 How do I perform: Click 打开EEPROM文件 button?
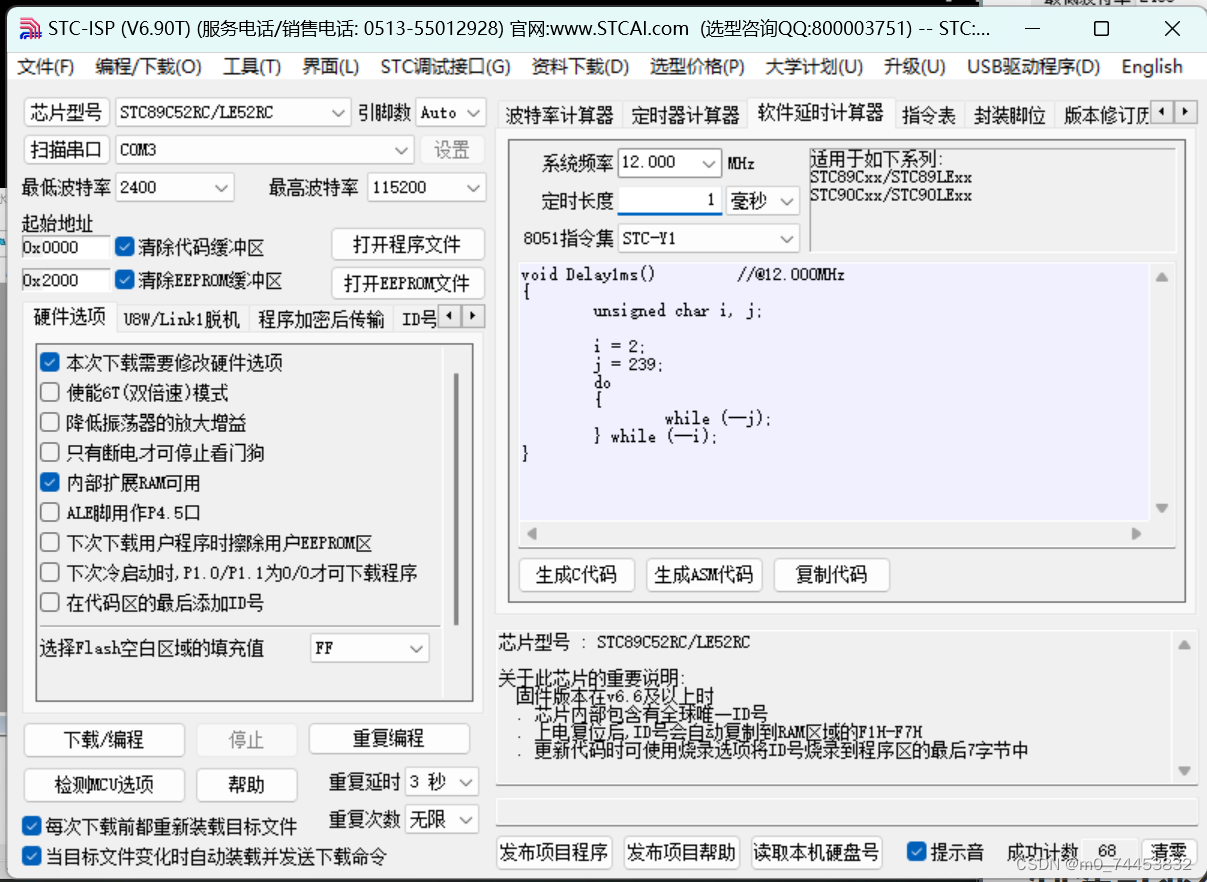tap(407, 284)
